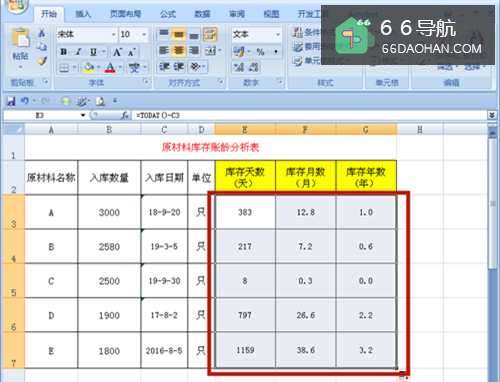Expand the Name Box dropdown arrow
This screenshot has width=500, height=382.
(x=83, y=115)
